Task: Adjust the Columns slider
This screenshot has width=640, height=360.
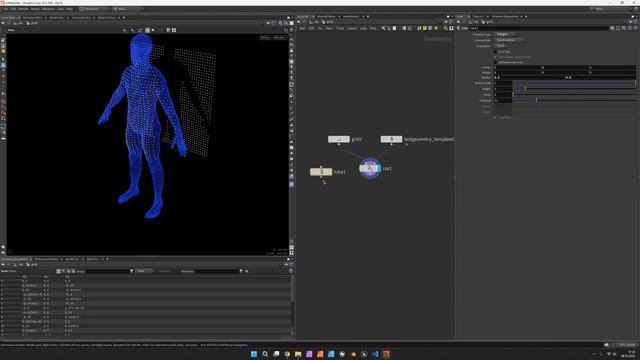Action: pos(574,100)
